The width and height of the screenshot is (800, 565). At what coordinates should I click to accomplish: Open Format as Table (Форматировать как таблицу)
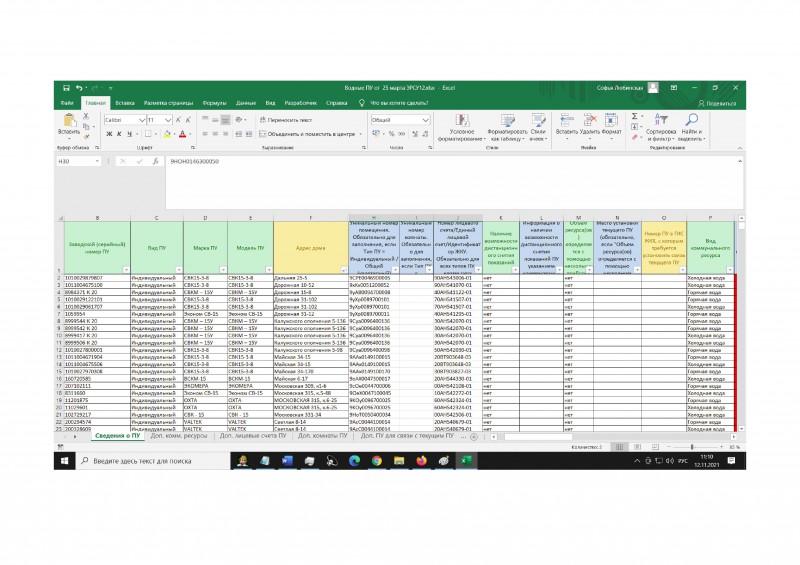[x=507, y=128]
